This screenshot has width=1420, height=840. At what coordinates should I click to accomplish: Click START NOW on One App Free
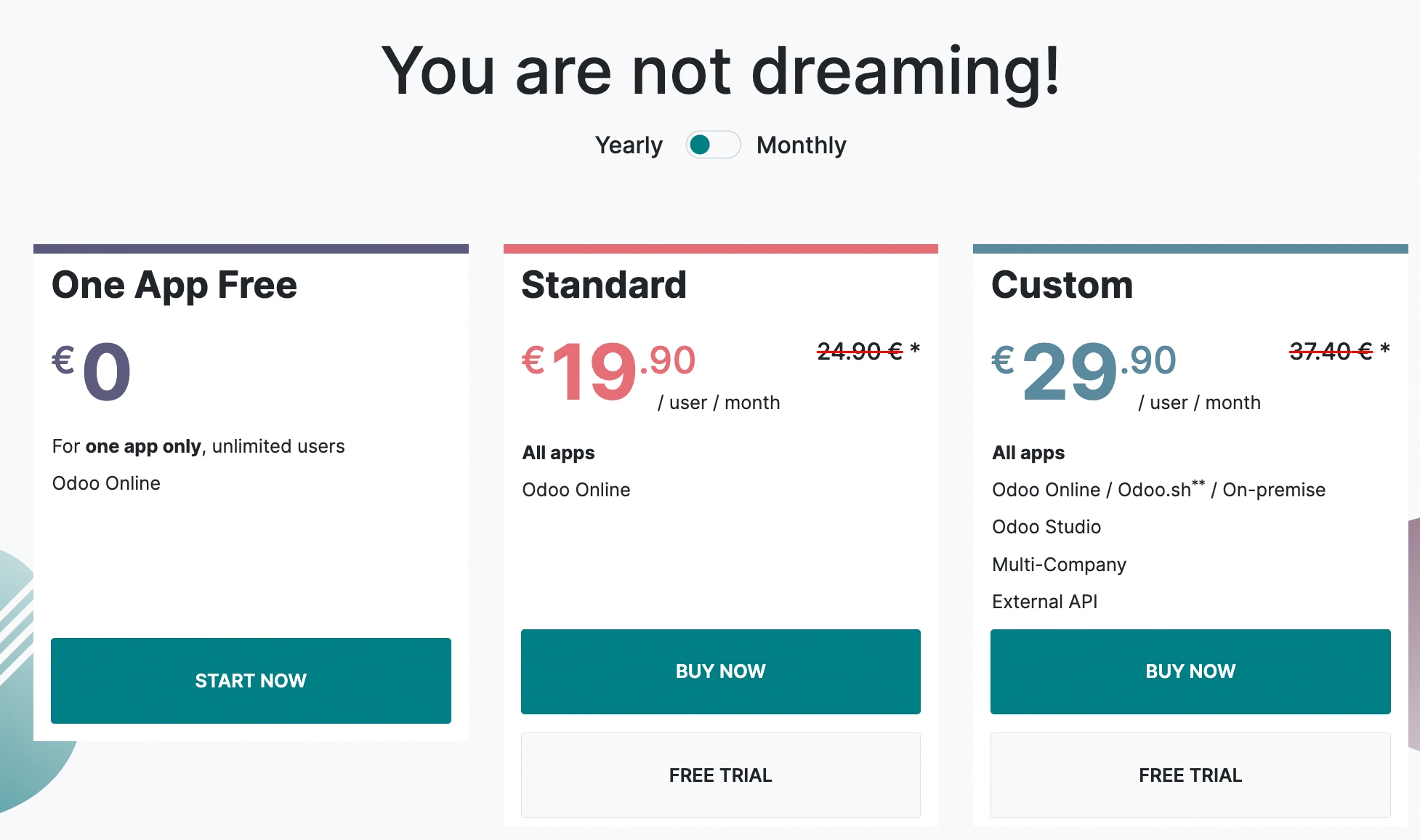coord(251,681)
